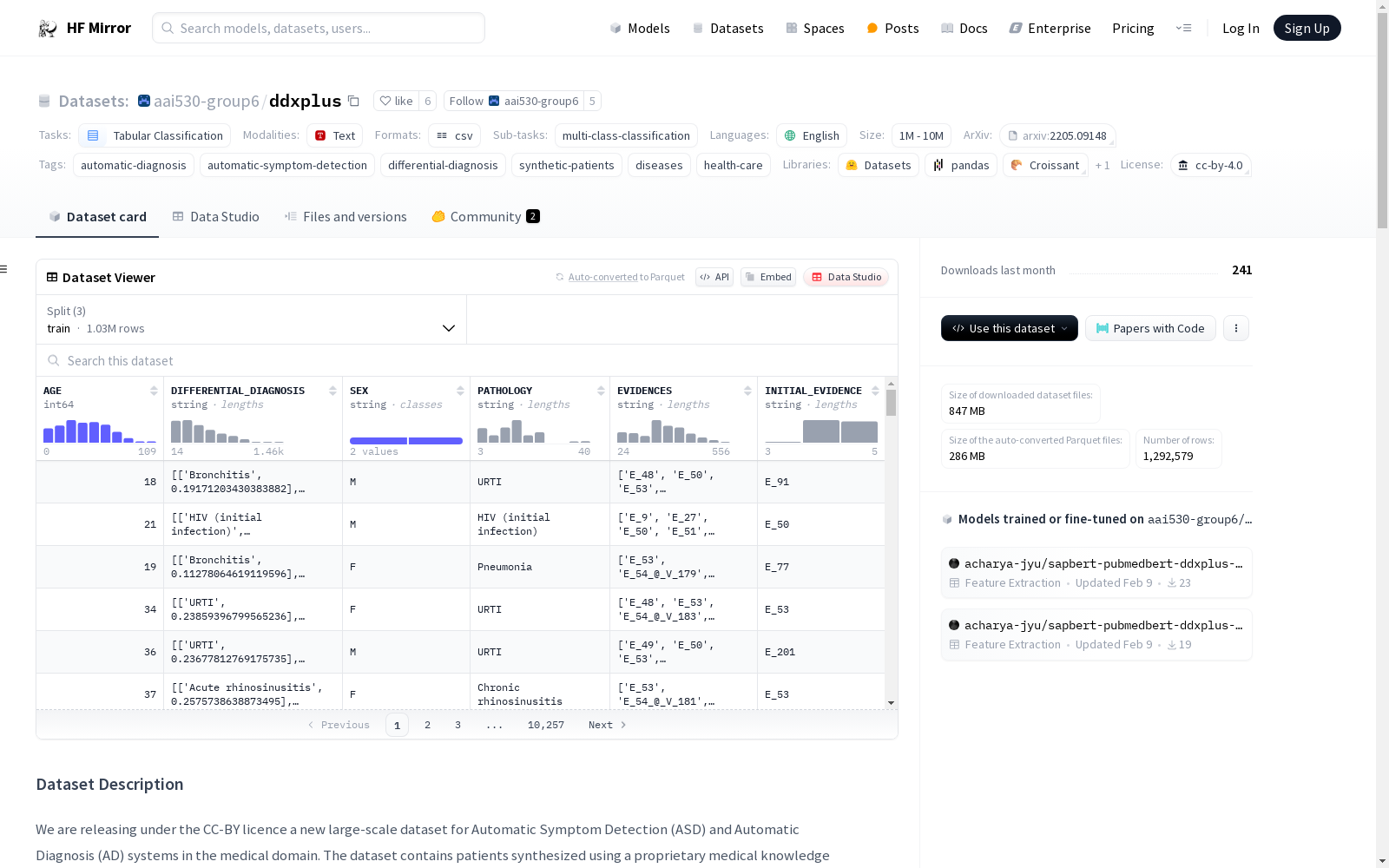Sort the PATHOLOGY column
This screenshot has width=1389, height=868.
(601, 391)
